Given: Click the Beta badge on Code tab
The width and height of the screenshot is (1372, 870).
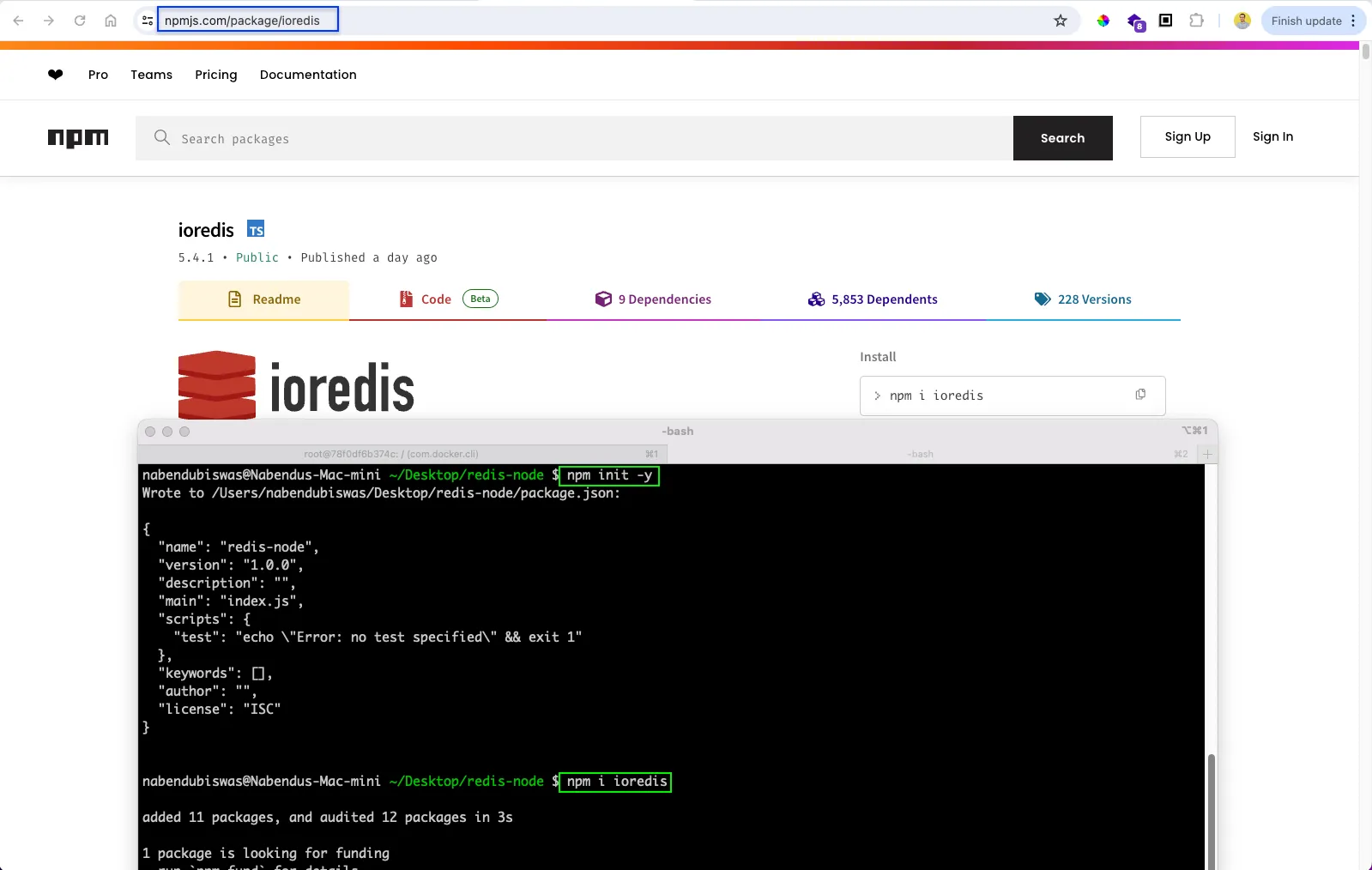Looking at the screenshot, I should pos(481,299).
